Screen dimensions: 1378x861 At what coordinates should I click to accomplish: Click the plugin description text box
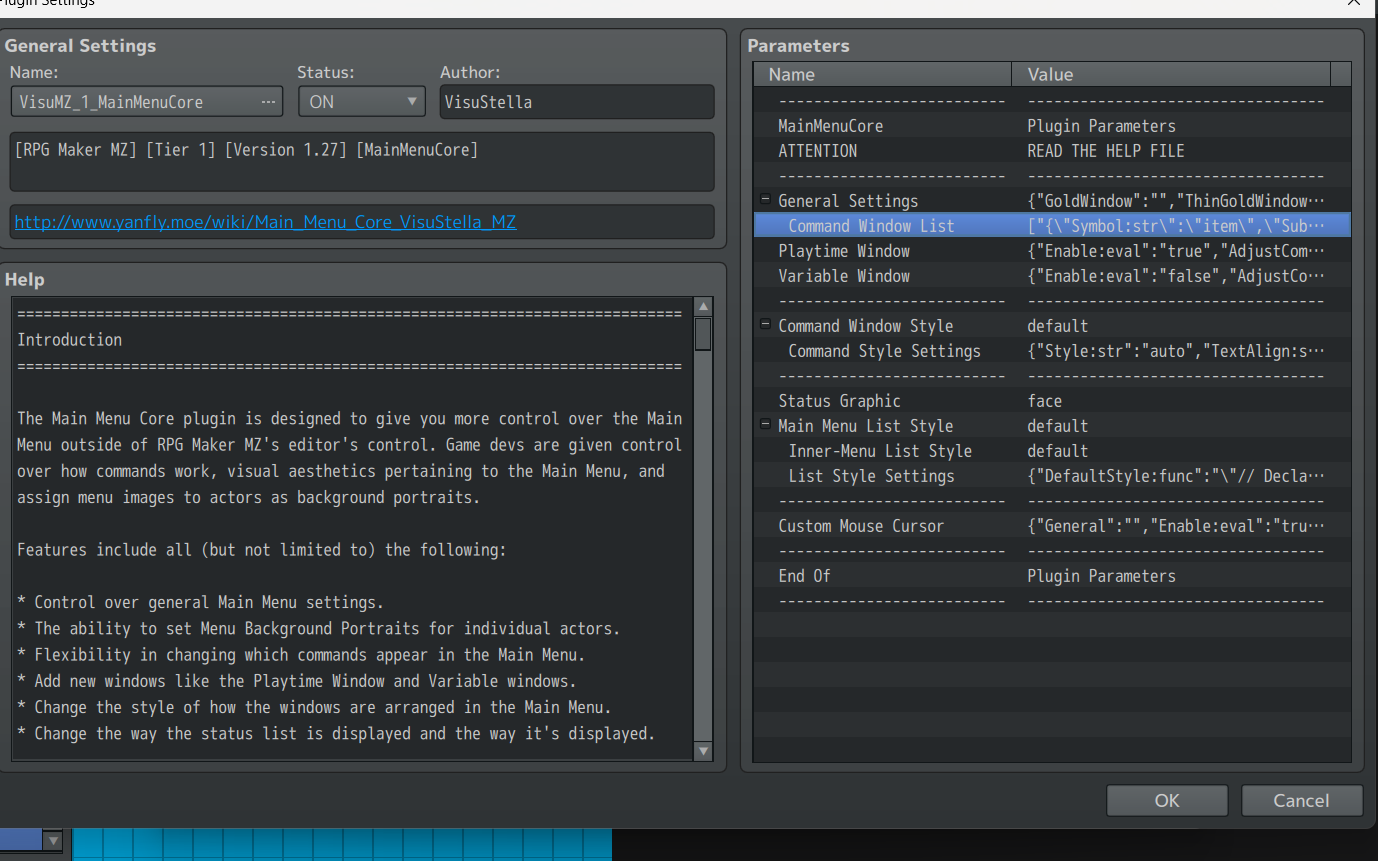point(362,161)
